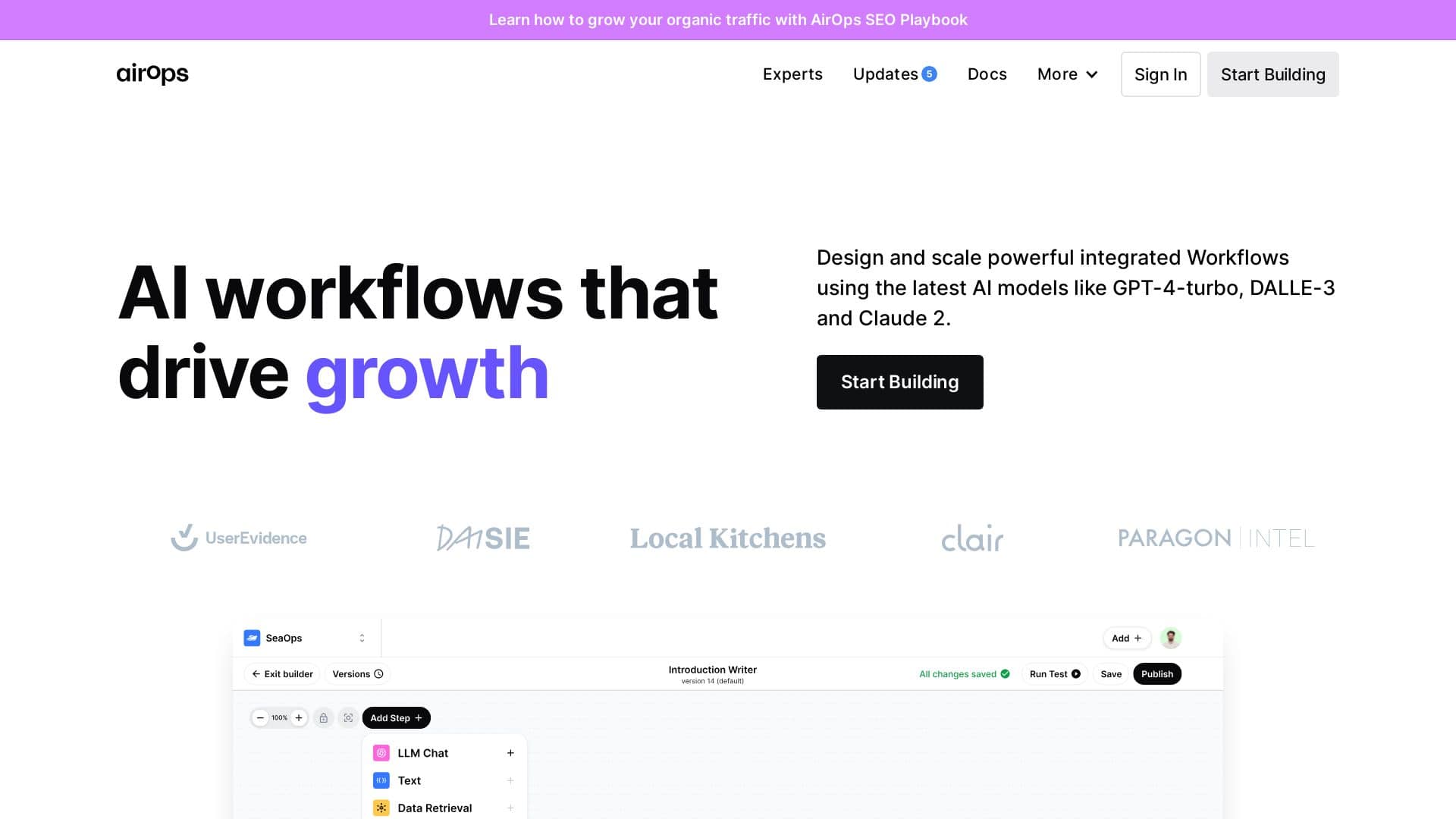Zoom in with the plus control
Viewport: 1456px width, 819px height.
coord(299,717)
